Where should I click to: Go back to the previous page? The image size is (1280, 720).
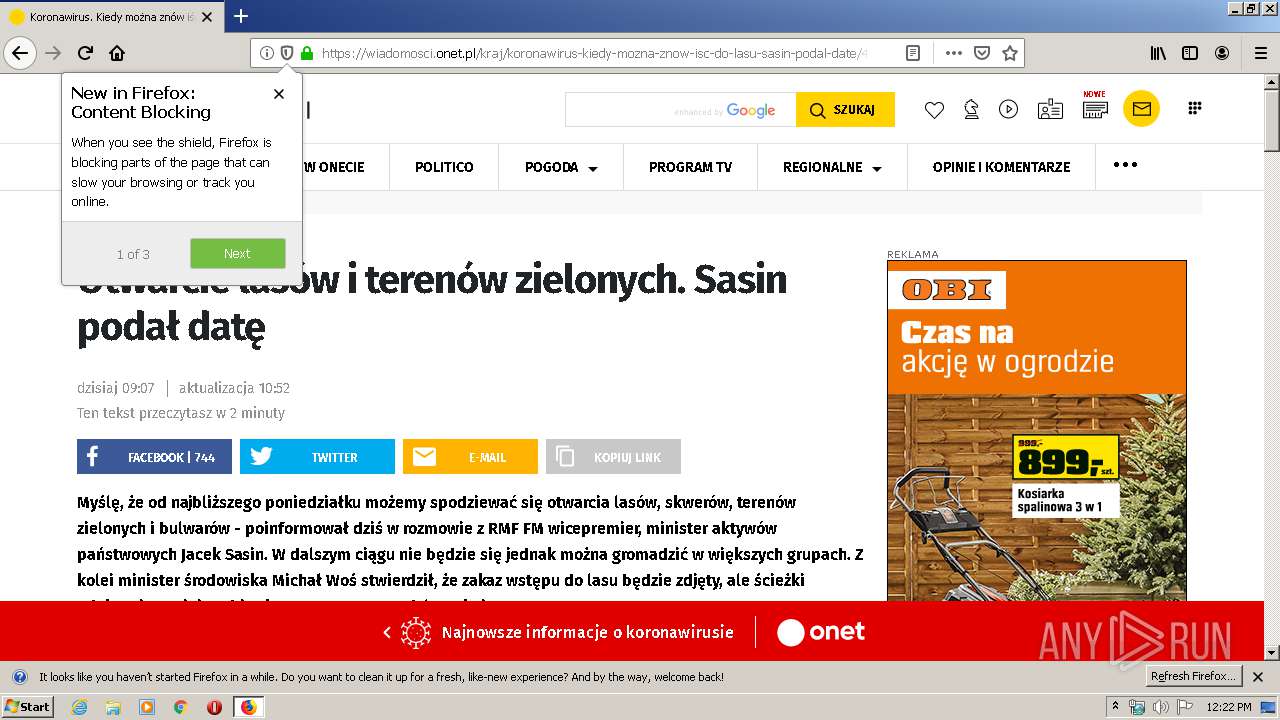click(19, 53)
